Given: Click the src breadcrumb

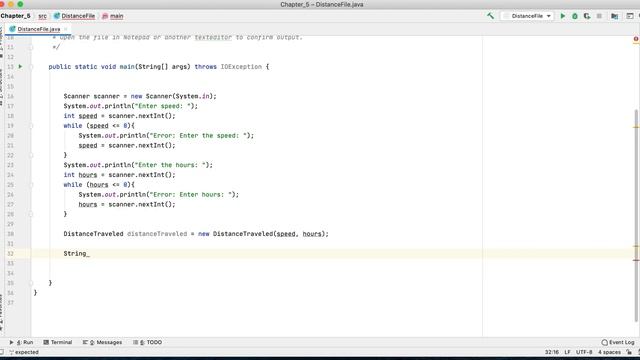Looking at the screenshot, I should [x=42, y=16].
